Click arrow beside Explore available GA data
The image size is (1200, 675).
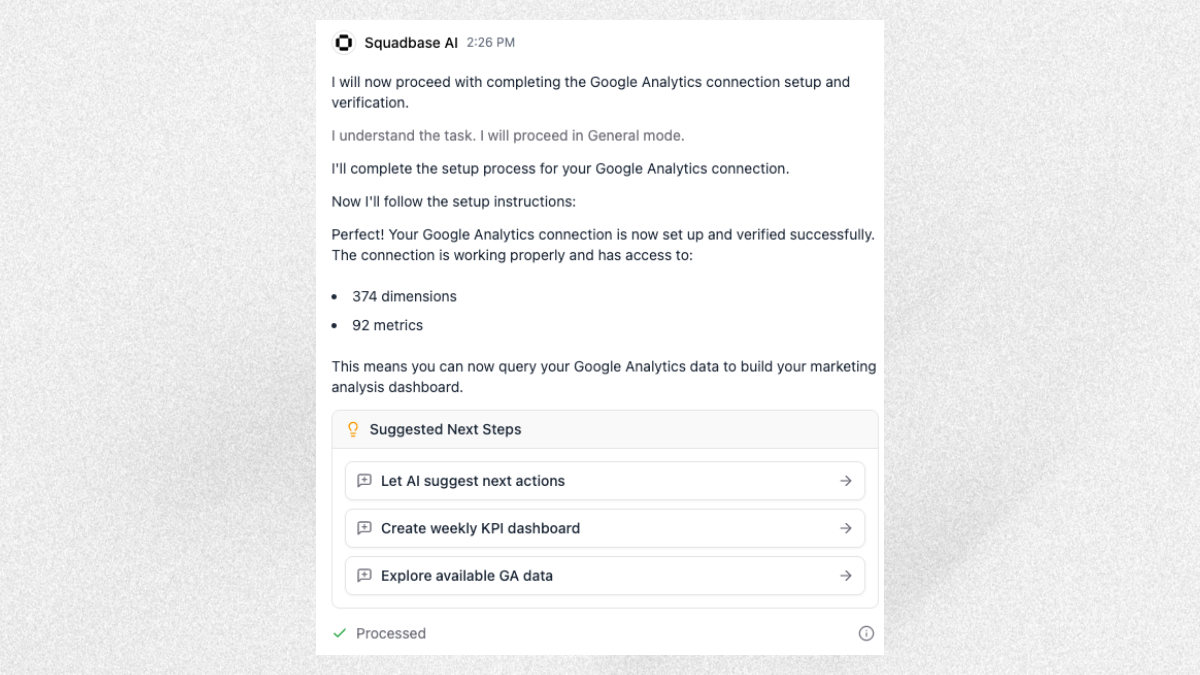click(846, 576)
